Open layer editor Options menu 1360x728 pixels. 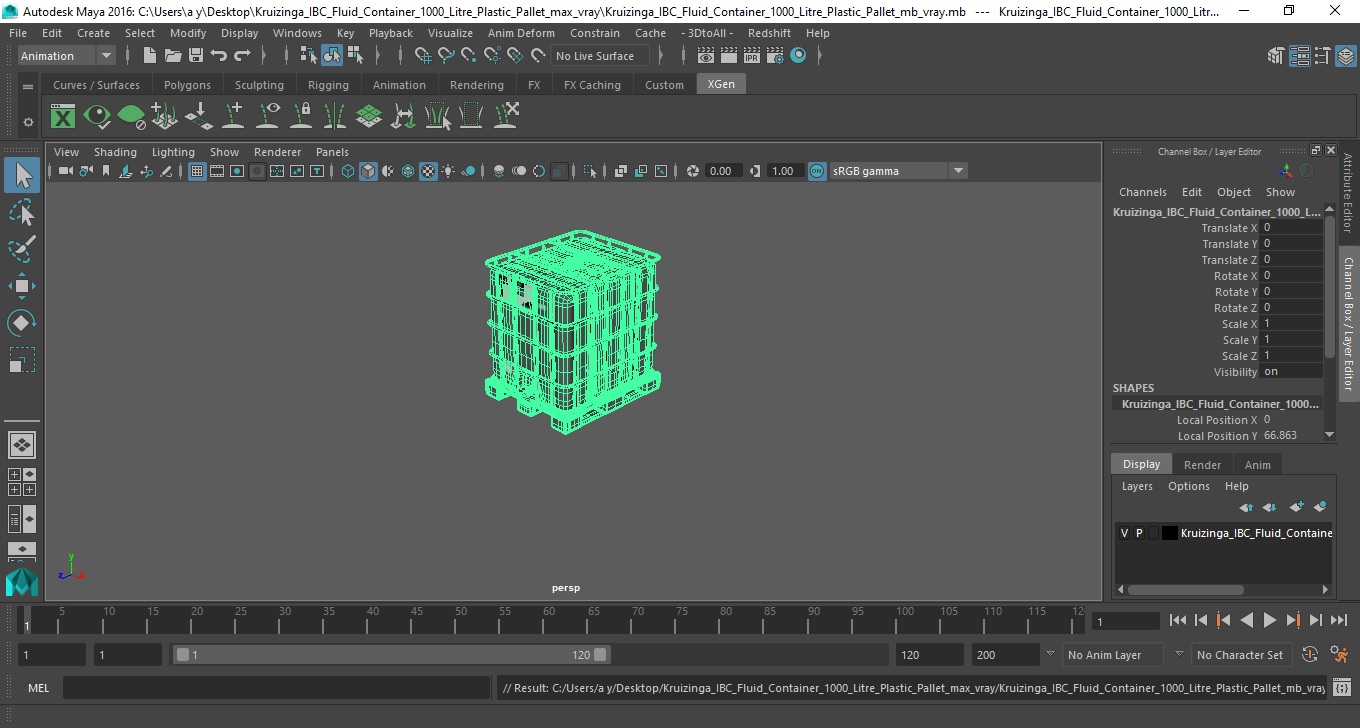click(1189, 486)
